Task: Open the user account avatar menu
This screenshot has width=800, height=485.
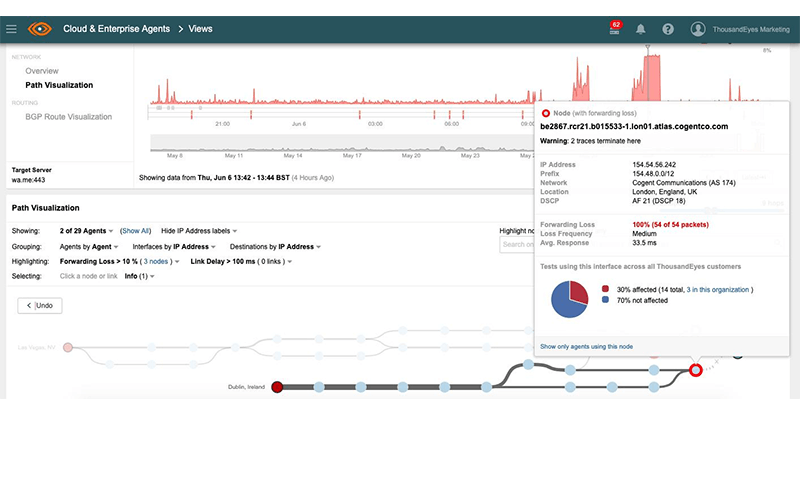Action: tap(698, 30)
